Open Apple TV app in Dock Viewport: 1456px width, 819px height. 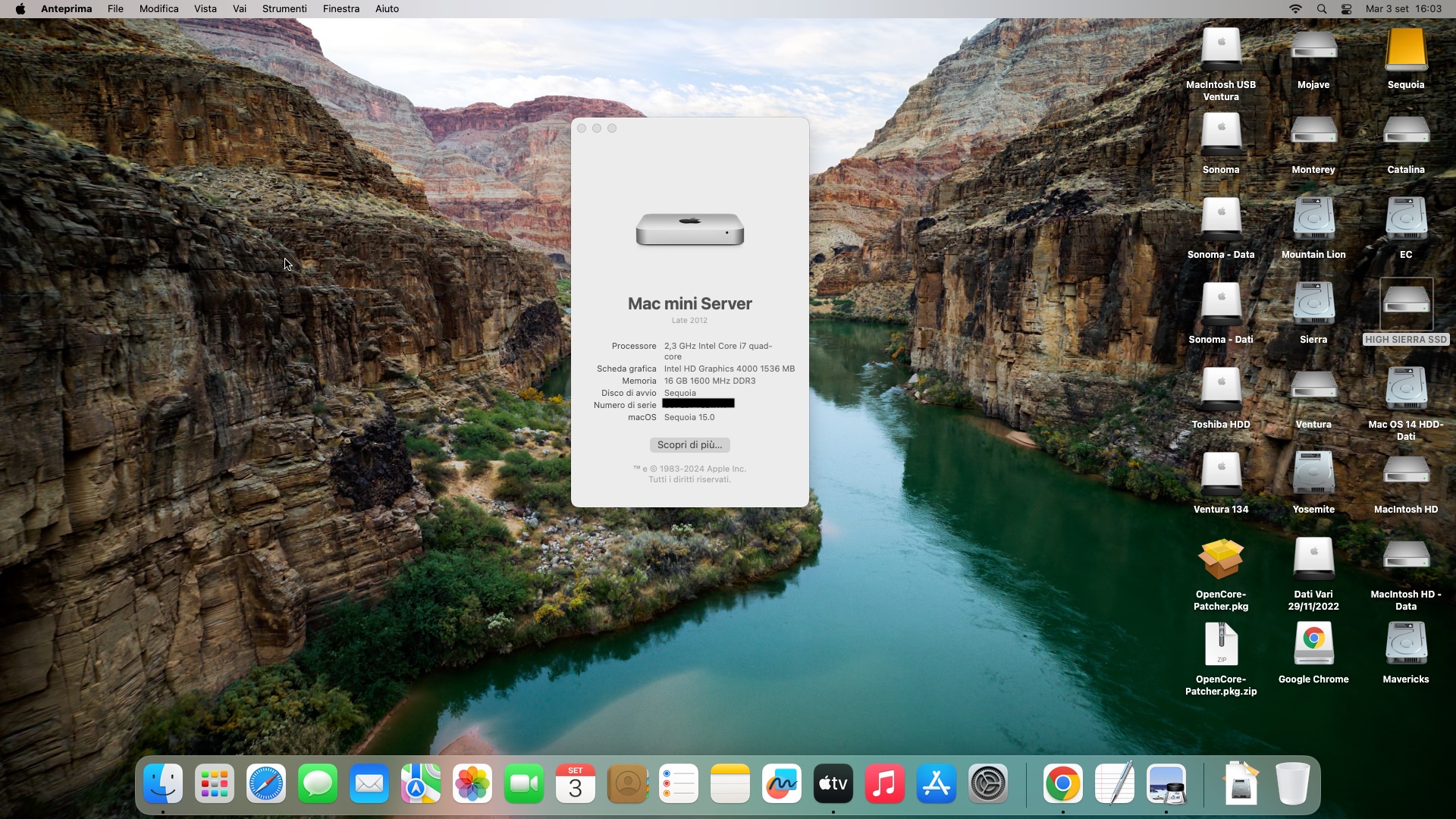tap(833, 783)
